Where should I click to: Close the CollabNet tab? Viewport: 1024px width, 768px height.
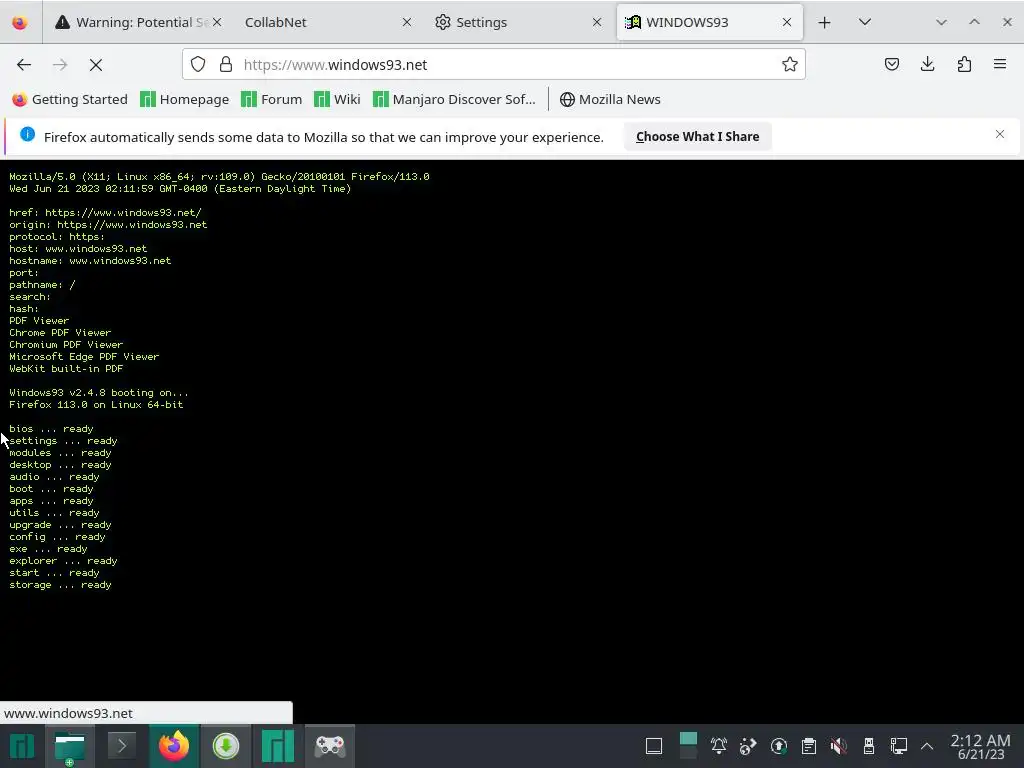[407, 22]
